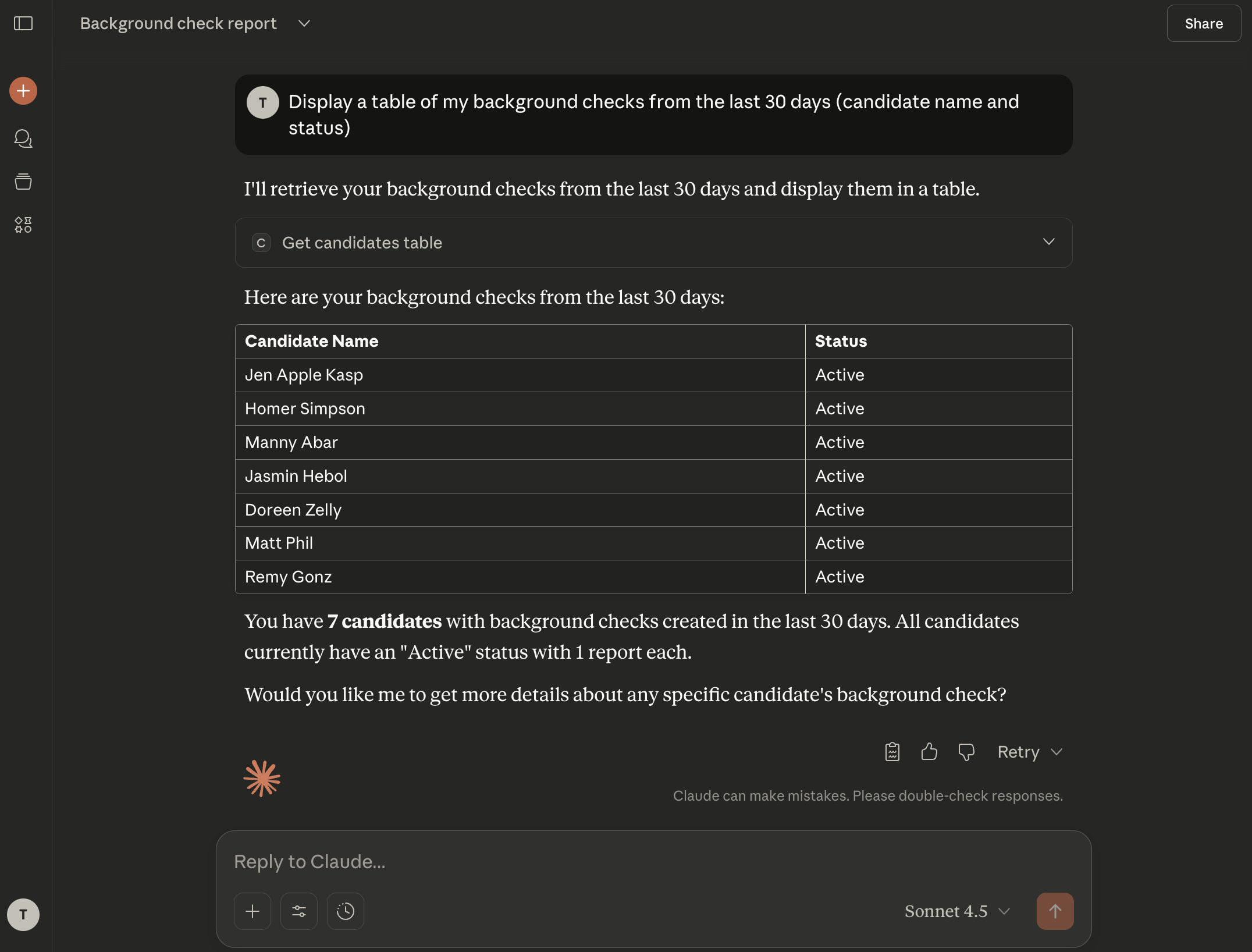The width and height of the screenshot is (1252, 952).
Task: Open the user profile avatar menu
Action: [x=23, y=915]
